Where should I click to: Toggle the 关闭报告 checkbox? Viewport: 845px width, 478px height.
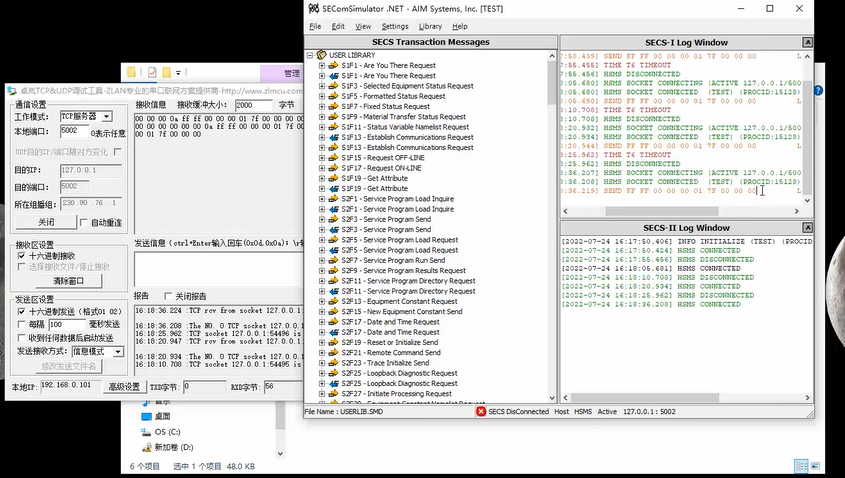click(x=168, y=296)
